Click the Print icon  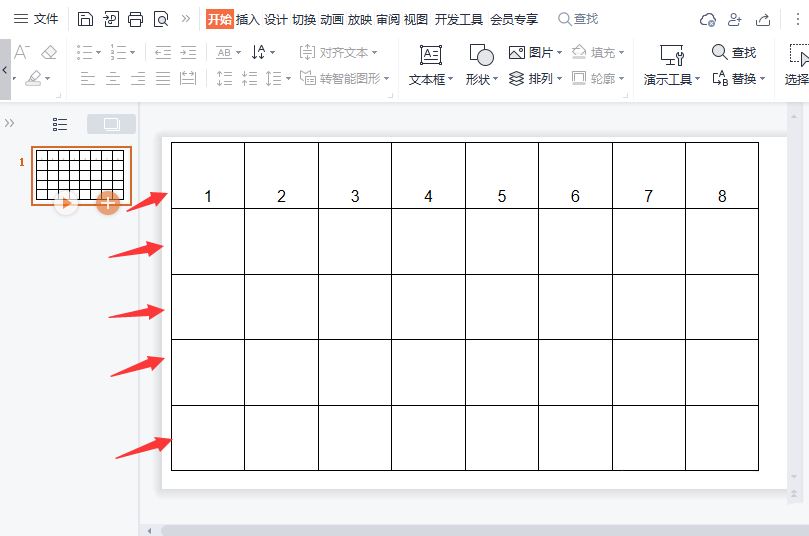pyautogui.click(x=135, y=19)
